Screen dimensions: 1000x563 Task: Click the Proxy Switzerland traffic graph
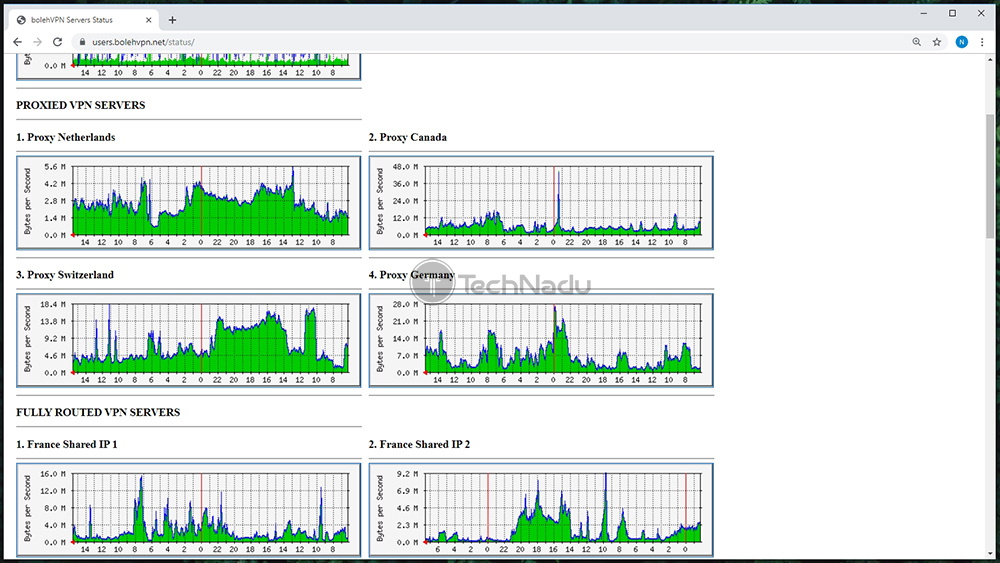tap(188, 340)
